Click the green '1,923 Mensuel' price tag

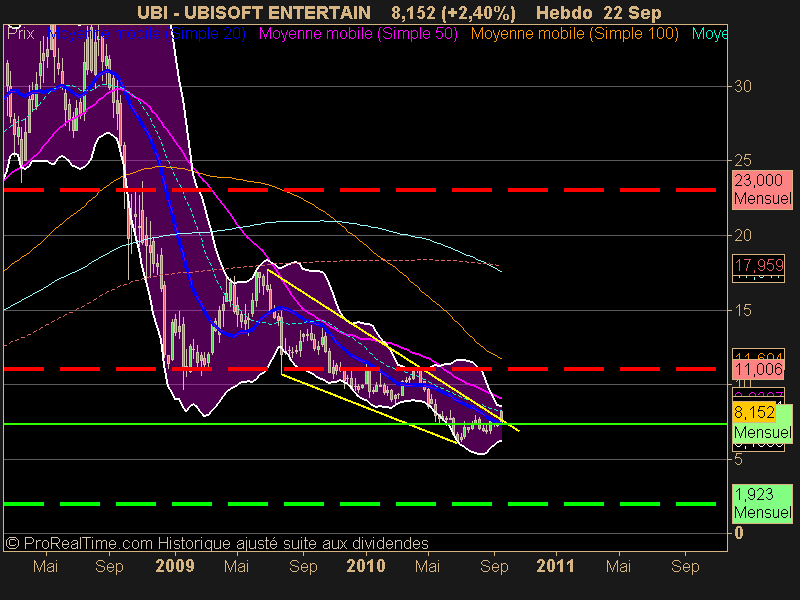pos(762,503)
